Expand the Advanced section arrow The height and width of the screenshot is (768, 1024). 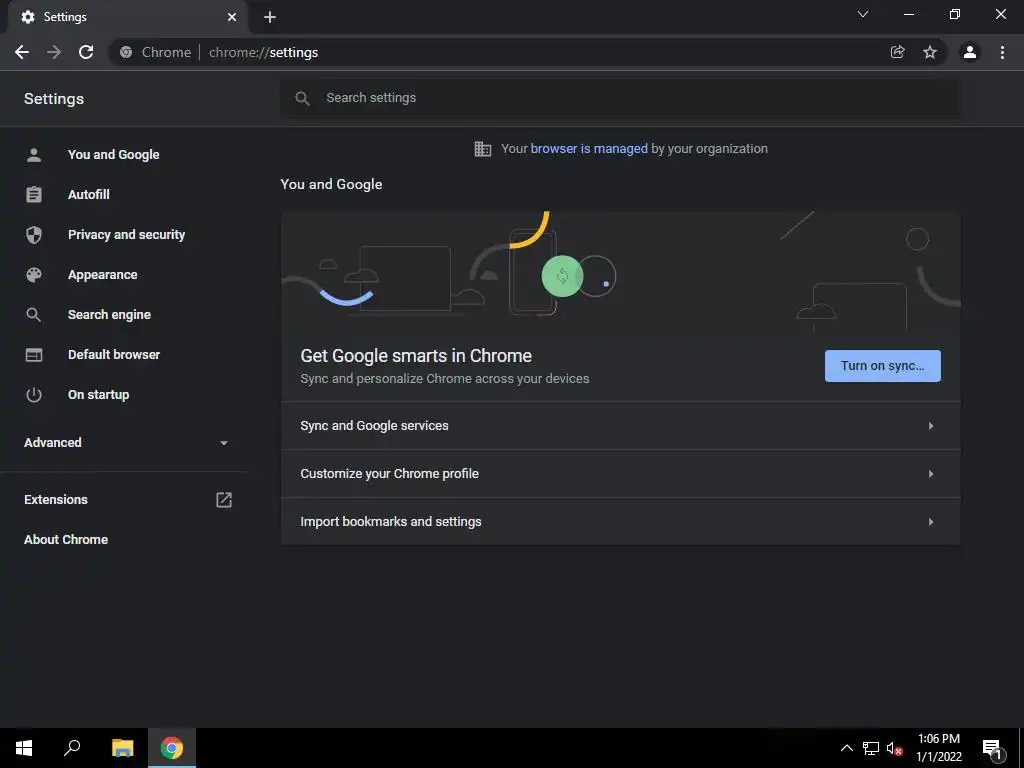point(224,443)
